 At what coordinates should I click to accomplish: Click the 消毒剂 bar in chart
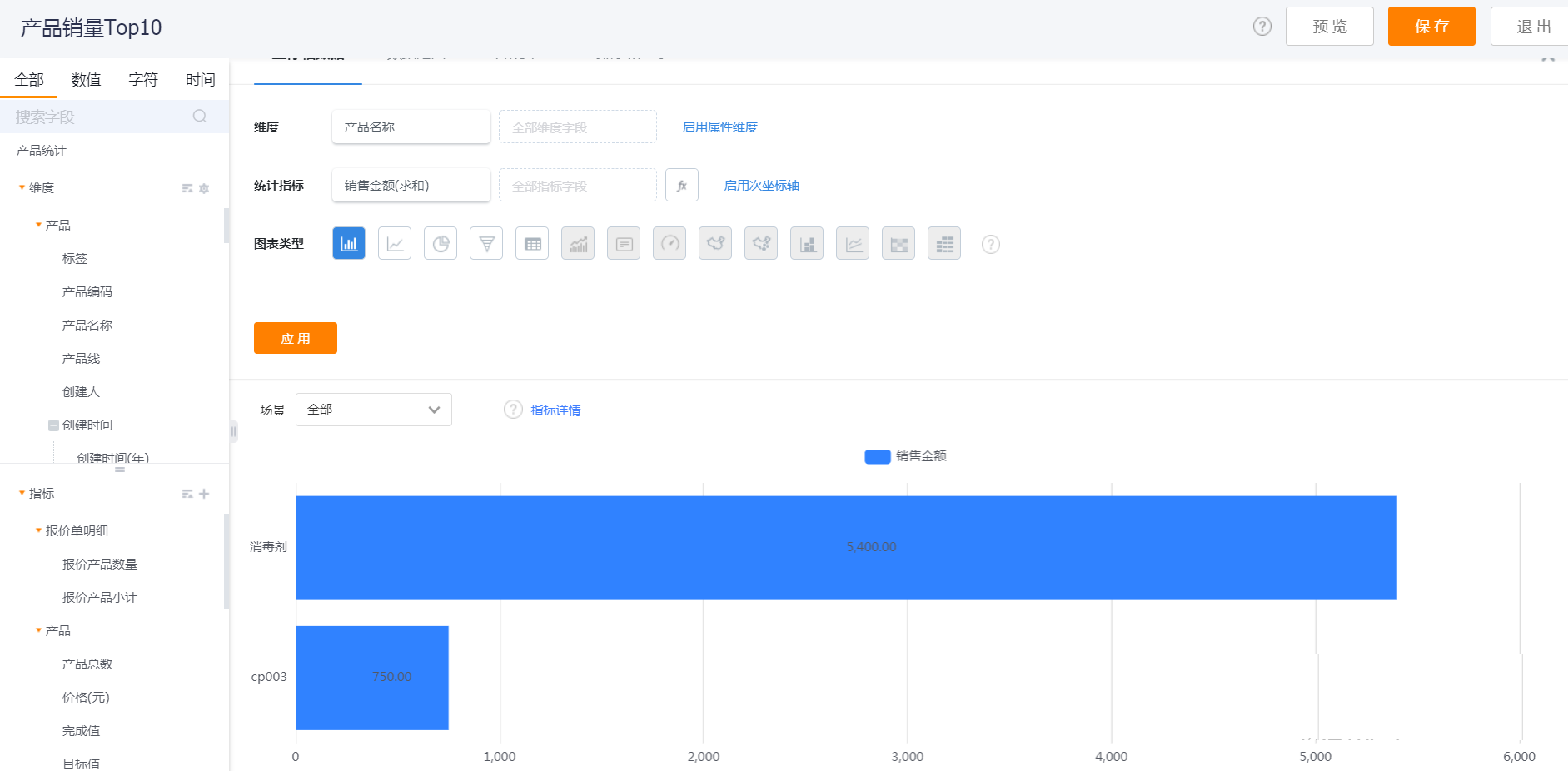click(x=846, y=548)
